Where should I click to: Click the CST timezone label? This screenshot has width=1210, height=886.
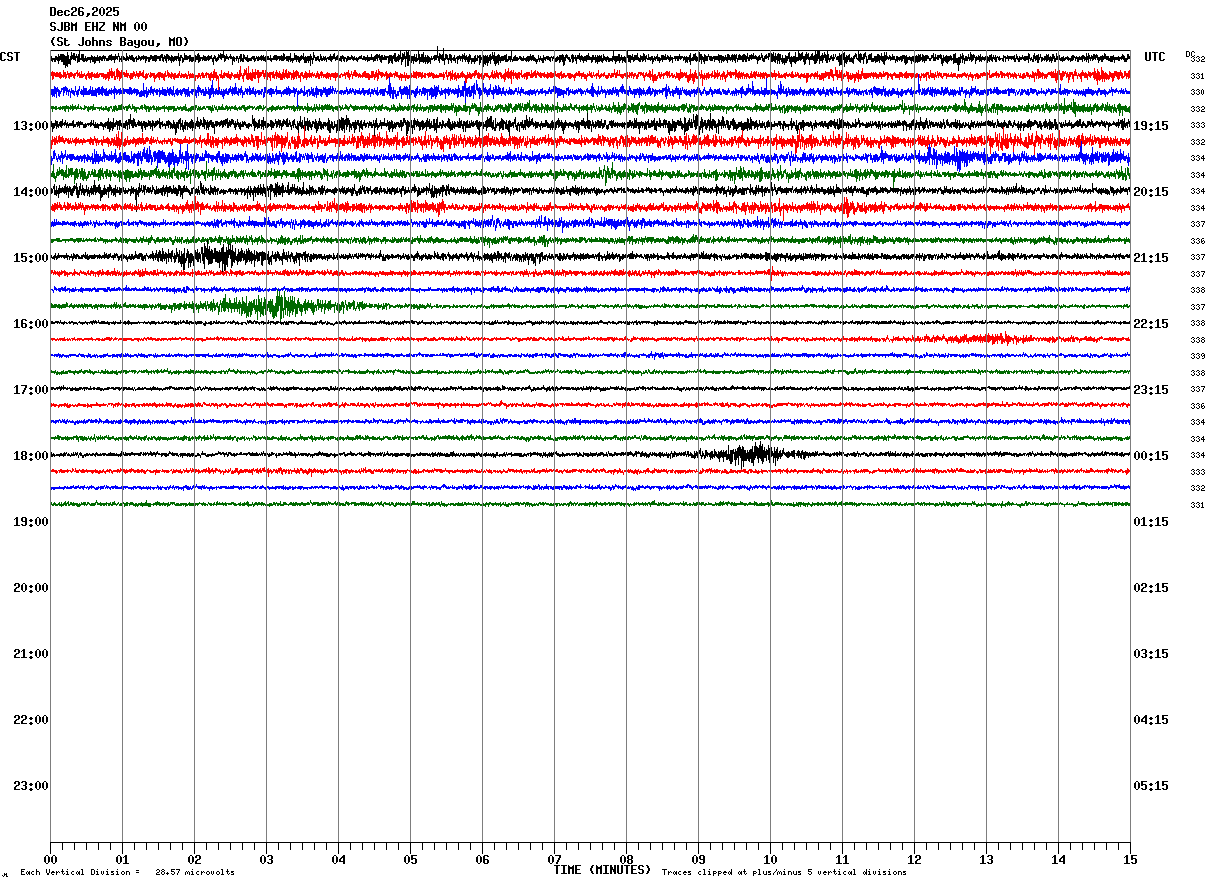click(10, 57)
